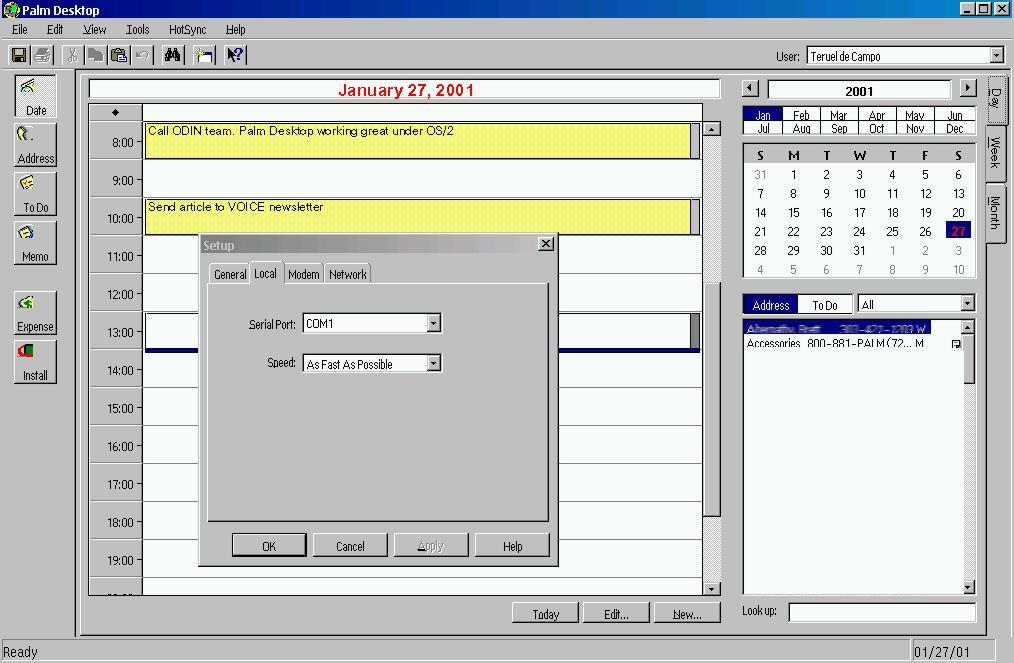Go to next year arrow
This screenshot has width=1014, height=663.
[x=968, y=87]
